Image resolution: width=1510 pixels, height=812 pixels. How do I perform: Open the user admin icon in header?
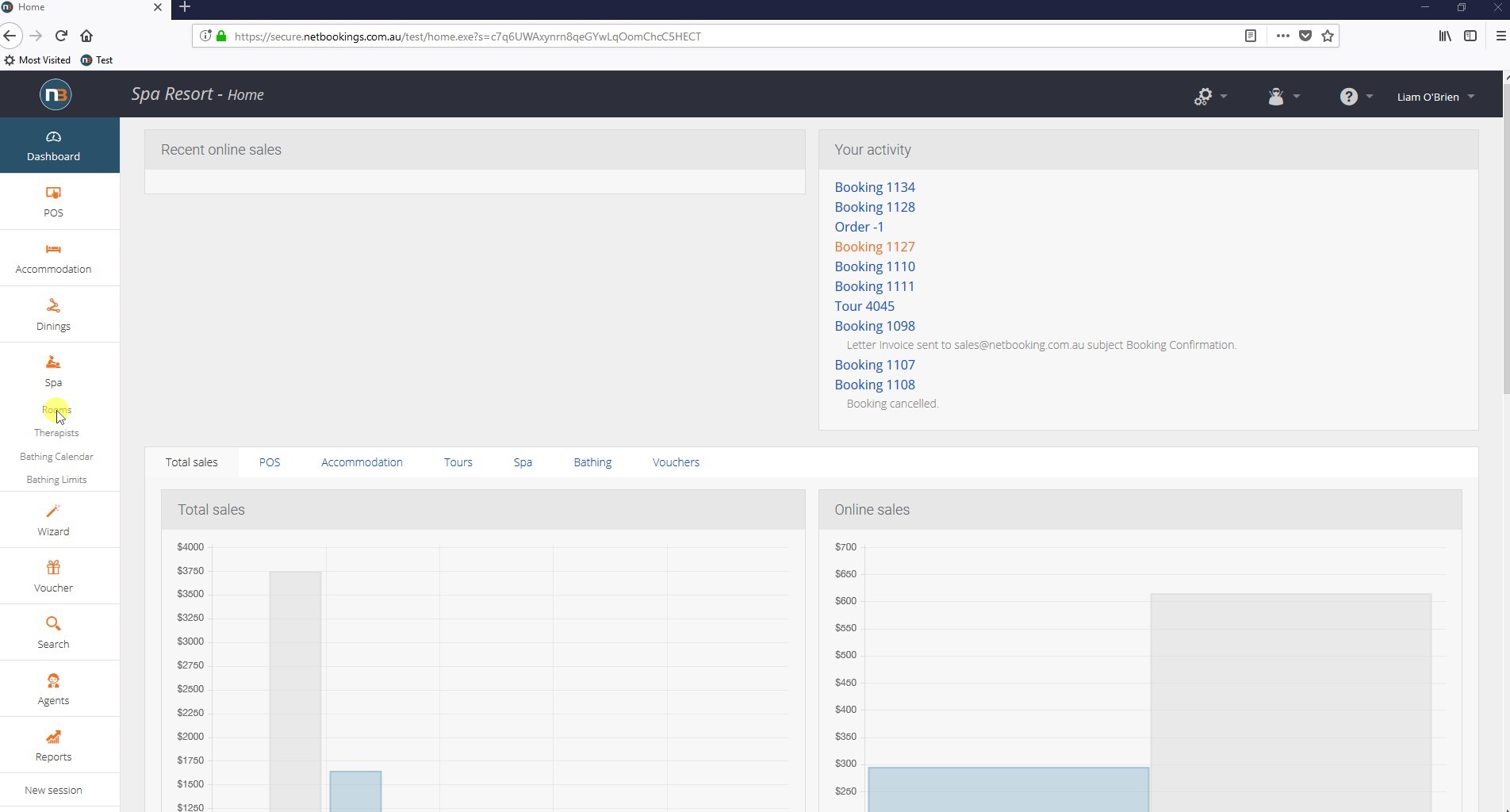coord(1275,97)
